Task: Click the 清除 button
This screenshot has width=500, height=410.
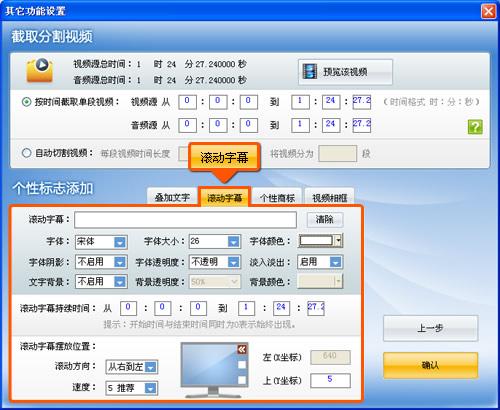Action: click(x=325, y=219)
